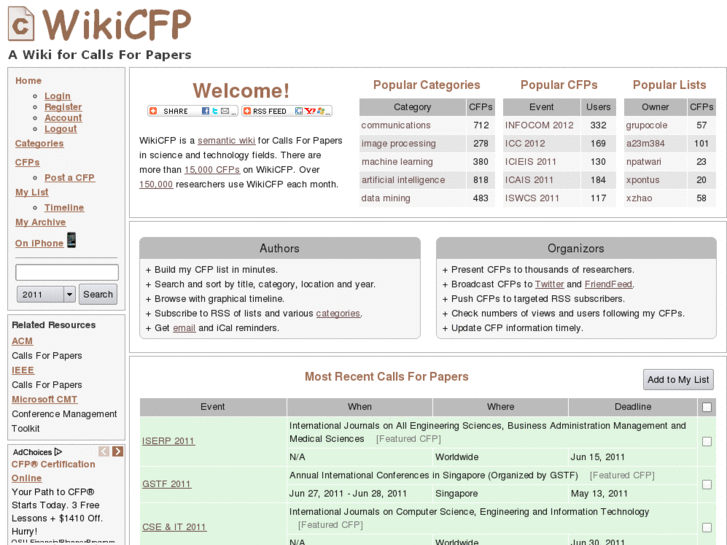The image size is (727, 545).
Task: Open INFOCOM 2012 in Popular CFPs
Action: pyautogui.click(x=539, y=125)
